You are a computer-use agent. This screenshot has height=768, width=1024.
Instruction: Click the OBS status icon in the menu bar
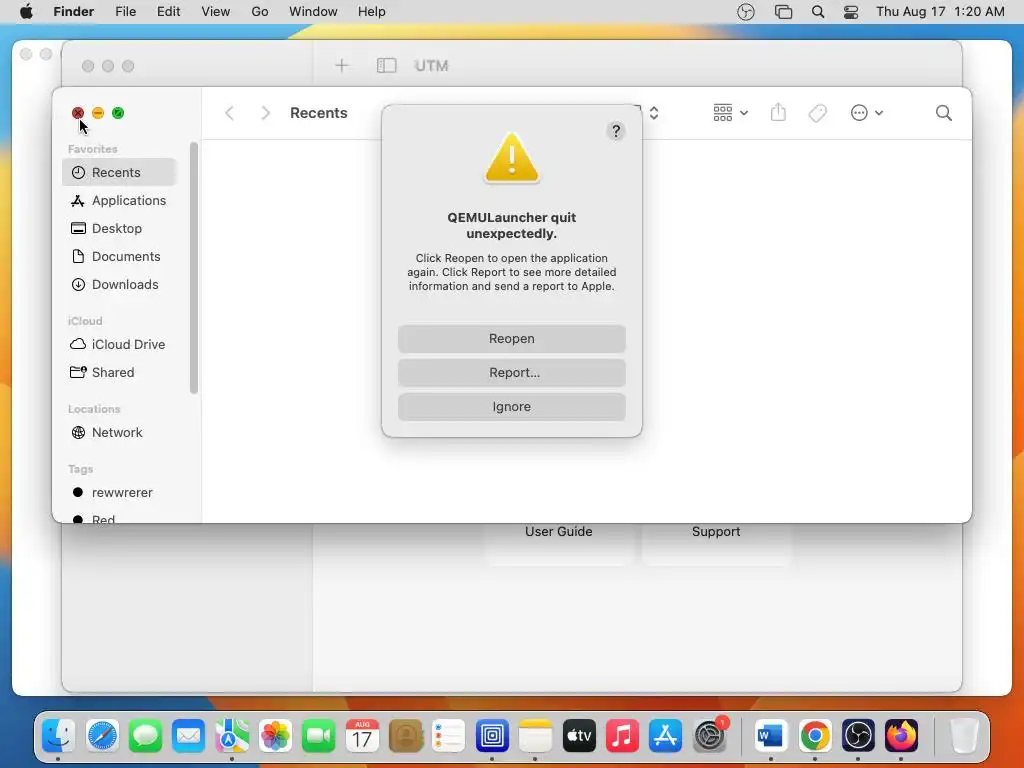[x=745, y=12]
